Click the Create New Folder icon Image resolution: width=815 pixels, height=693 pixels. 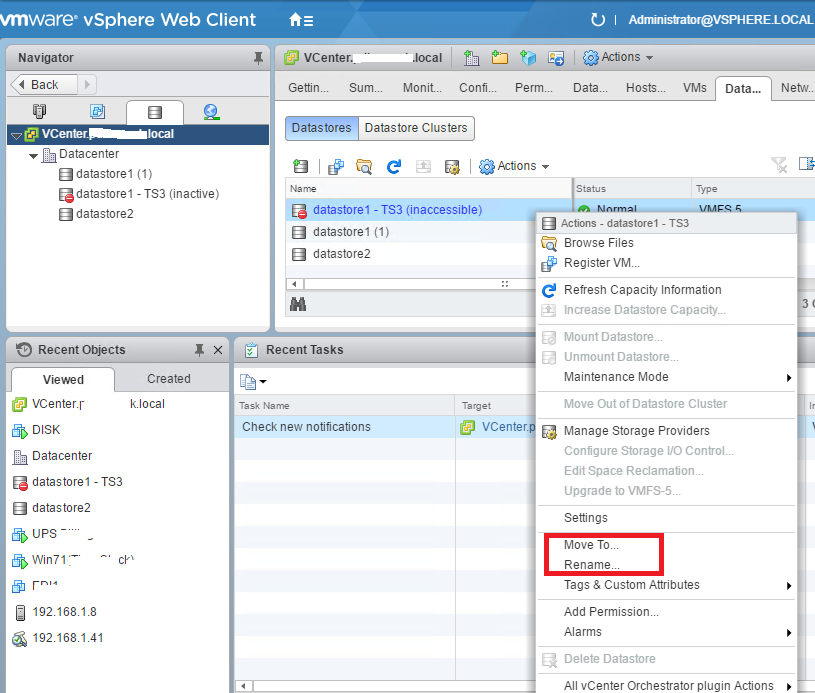(499, 57)
